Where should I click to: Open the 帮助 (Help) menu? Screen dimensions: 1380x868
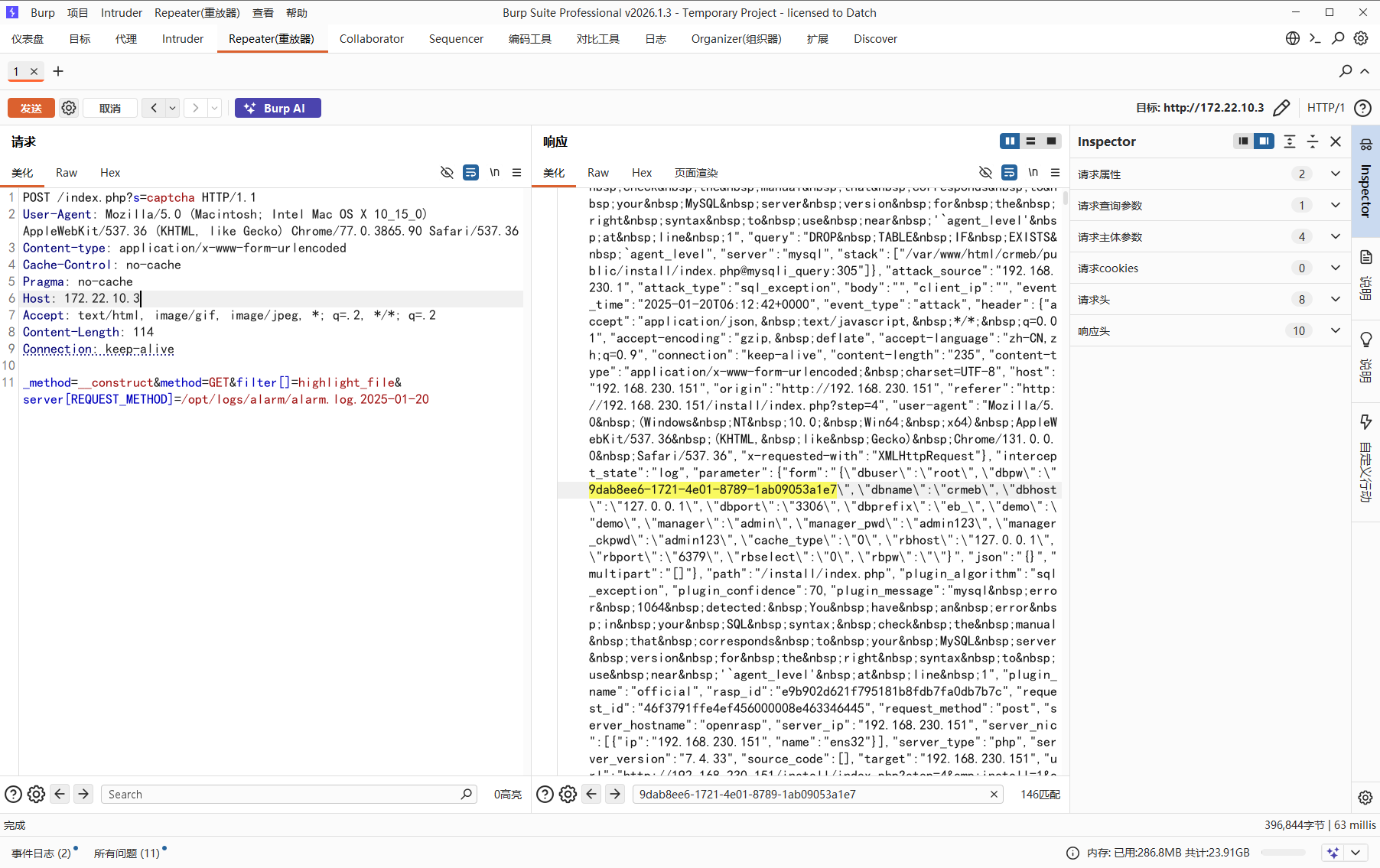(297, 13)
